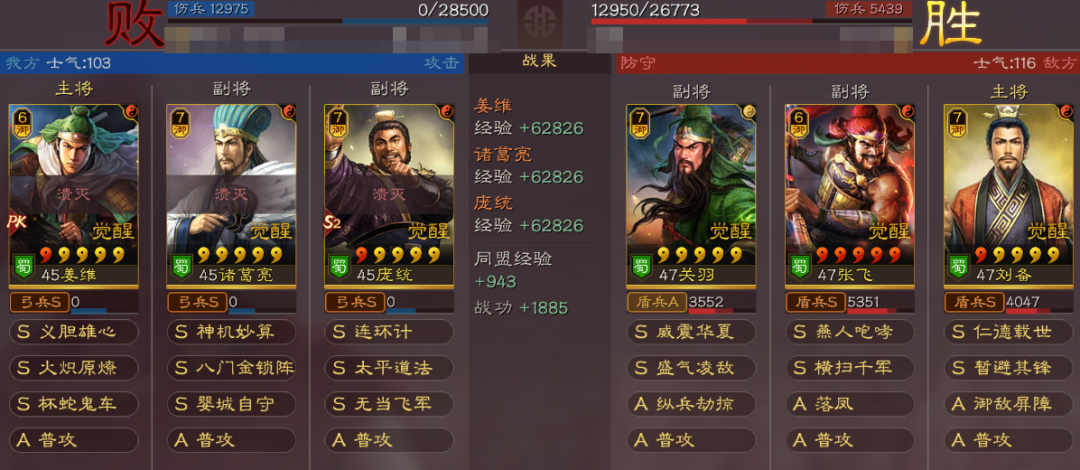View skill 仁德载世 details
Image resolution: width=1080 pixels, height=470 pixels.
tap(1008, 332)
